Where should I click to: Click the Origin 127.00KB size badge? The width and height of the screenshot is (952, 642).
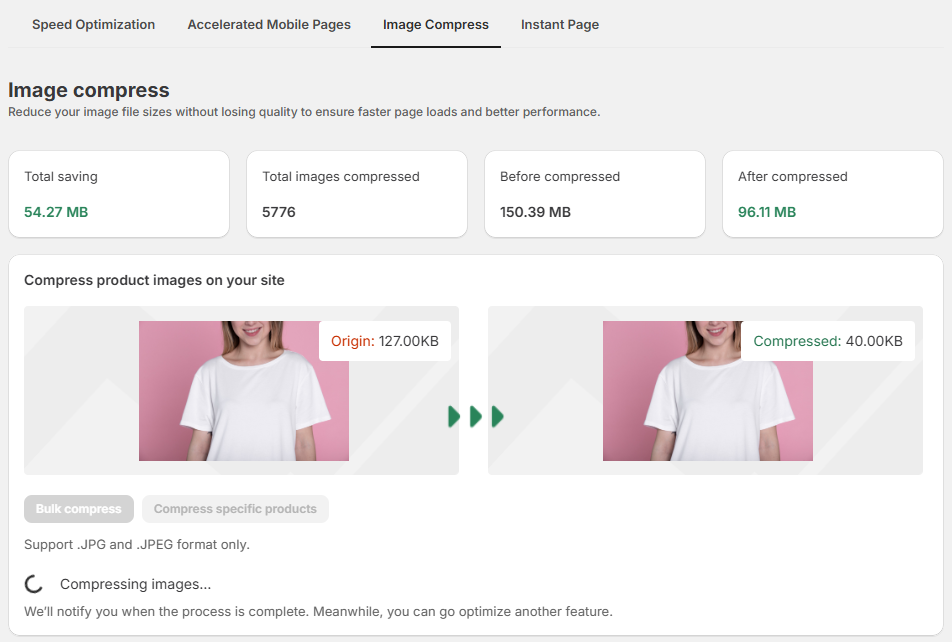point(385,341)
